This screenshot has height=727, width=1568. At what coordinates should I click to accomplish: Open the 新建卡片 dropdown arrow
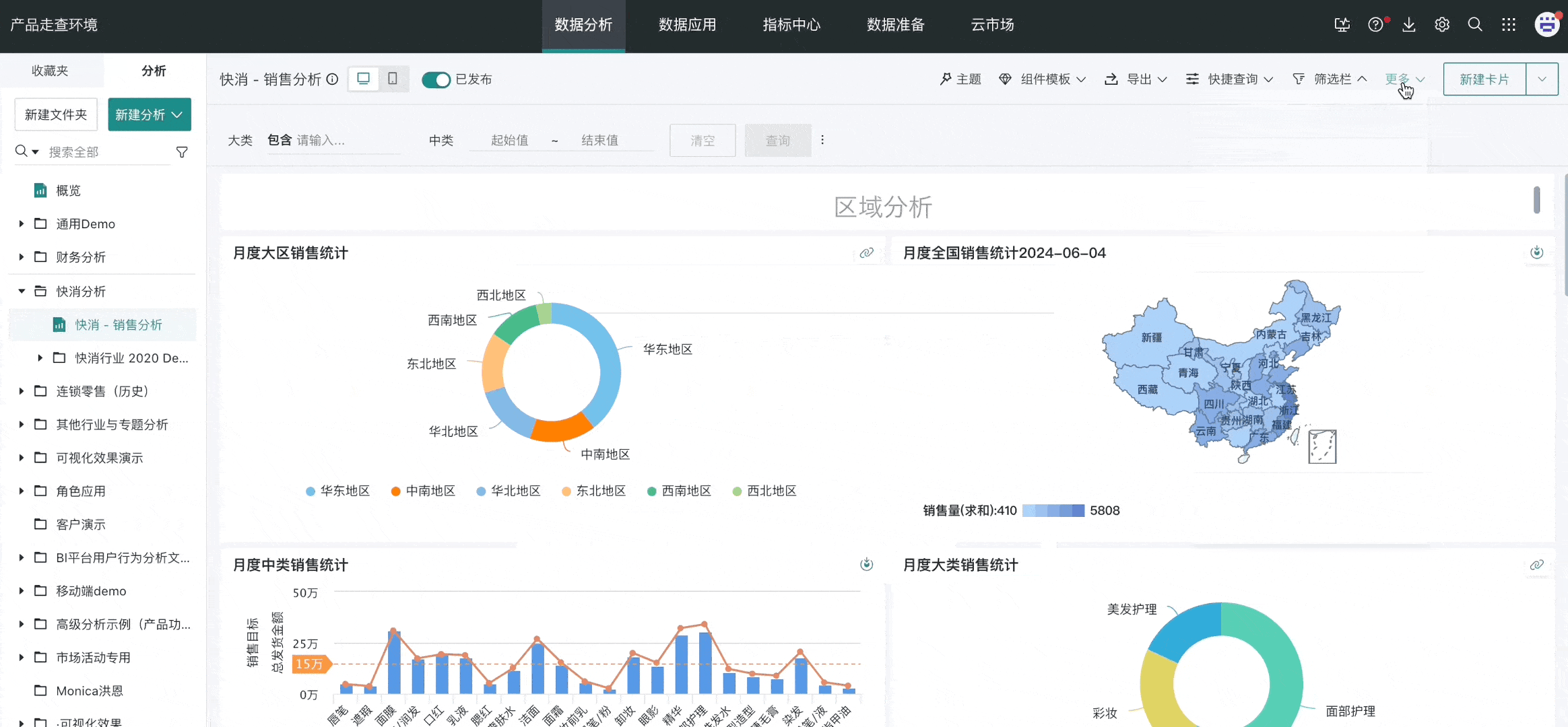(x=1542, y=79)
